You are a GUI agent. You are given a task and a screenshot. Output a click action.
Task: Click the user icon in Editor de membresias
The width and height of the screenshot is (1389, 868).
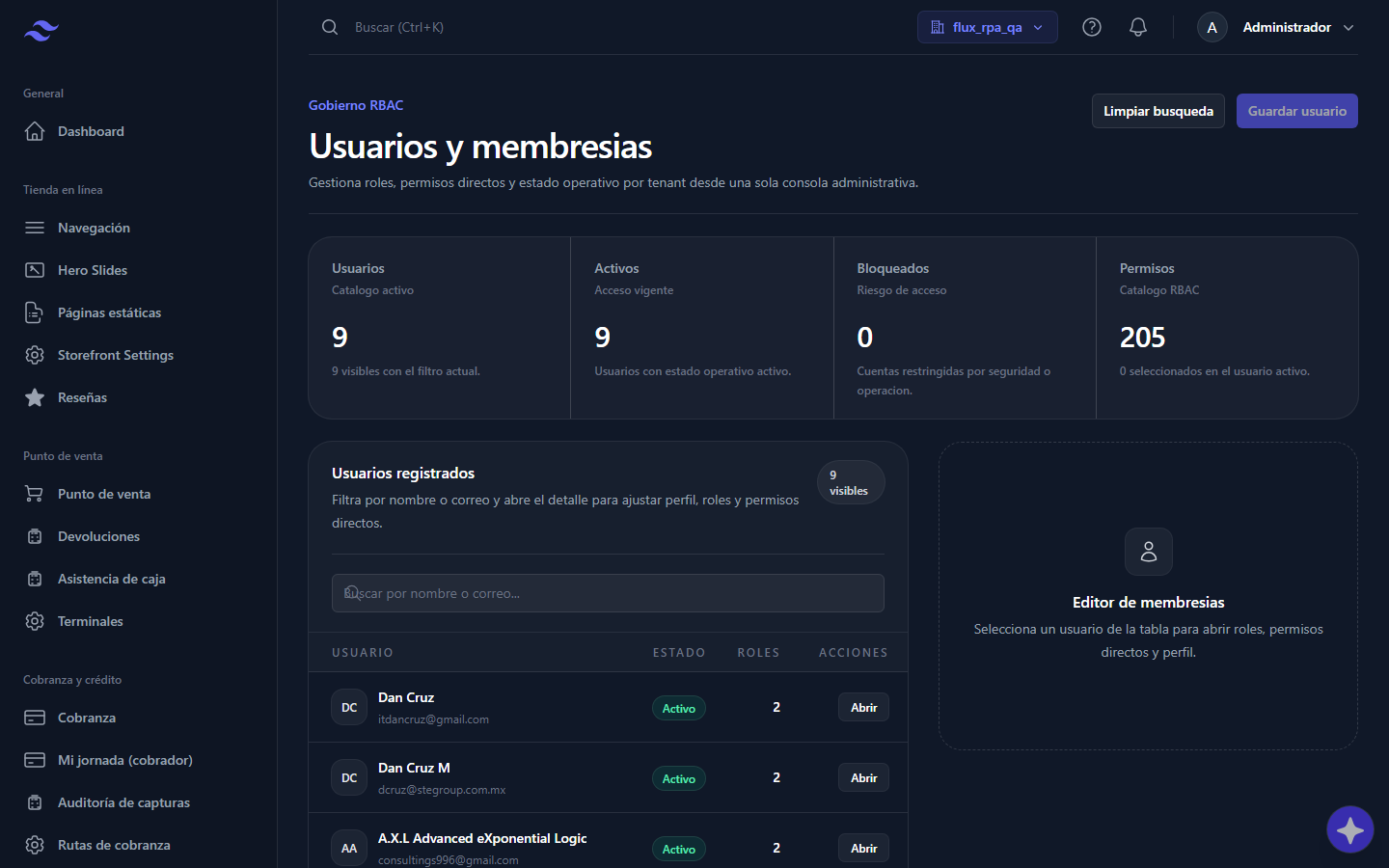[x=1149, y=552]
